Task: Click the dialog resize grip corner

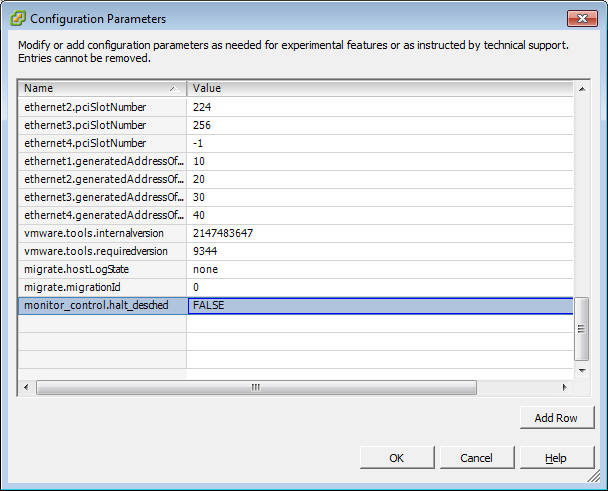Action: point(593,476)
